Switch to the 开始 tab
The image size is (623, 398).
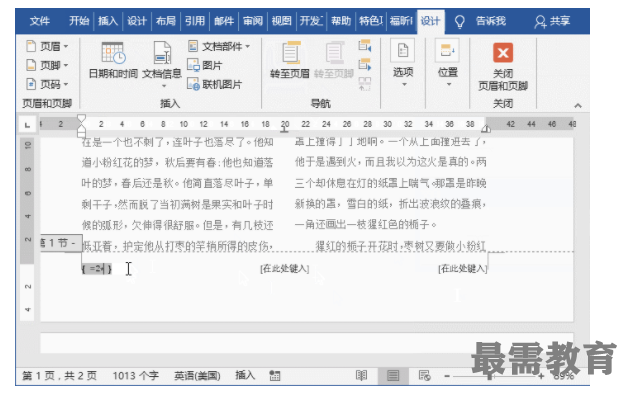point(79,21)
